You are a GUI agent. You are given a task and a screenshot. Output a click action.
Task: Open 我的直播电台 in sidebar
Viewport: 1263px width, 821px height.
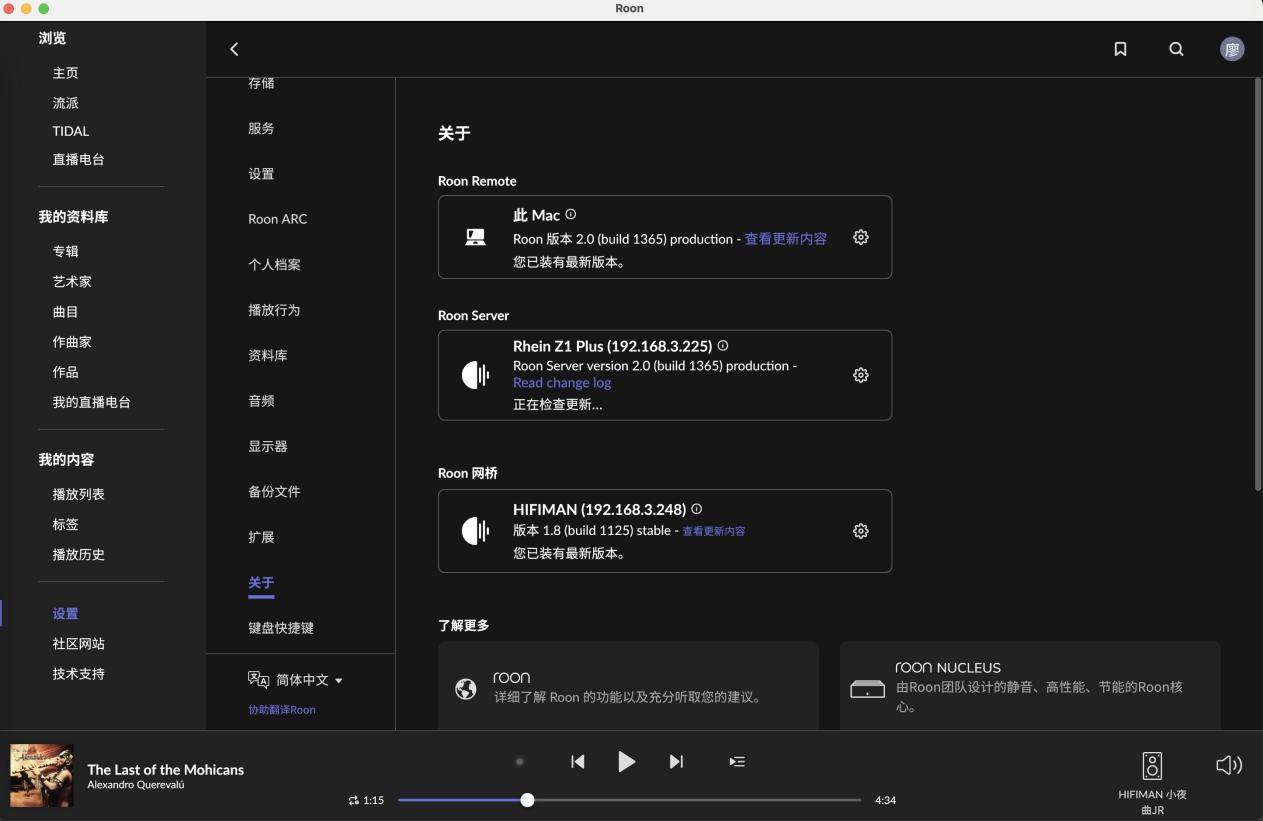[x=92, y=402]
